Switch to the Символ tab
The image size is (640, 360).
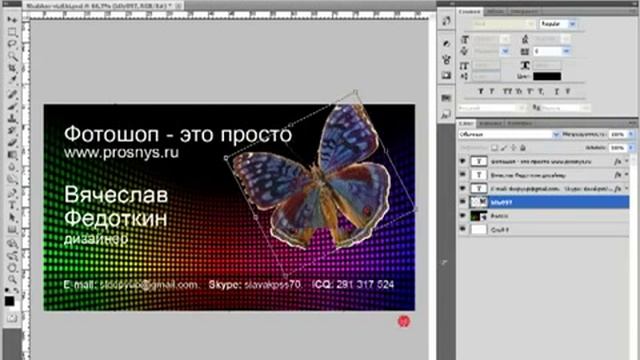pyautogui.click(x=470, y=11)
